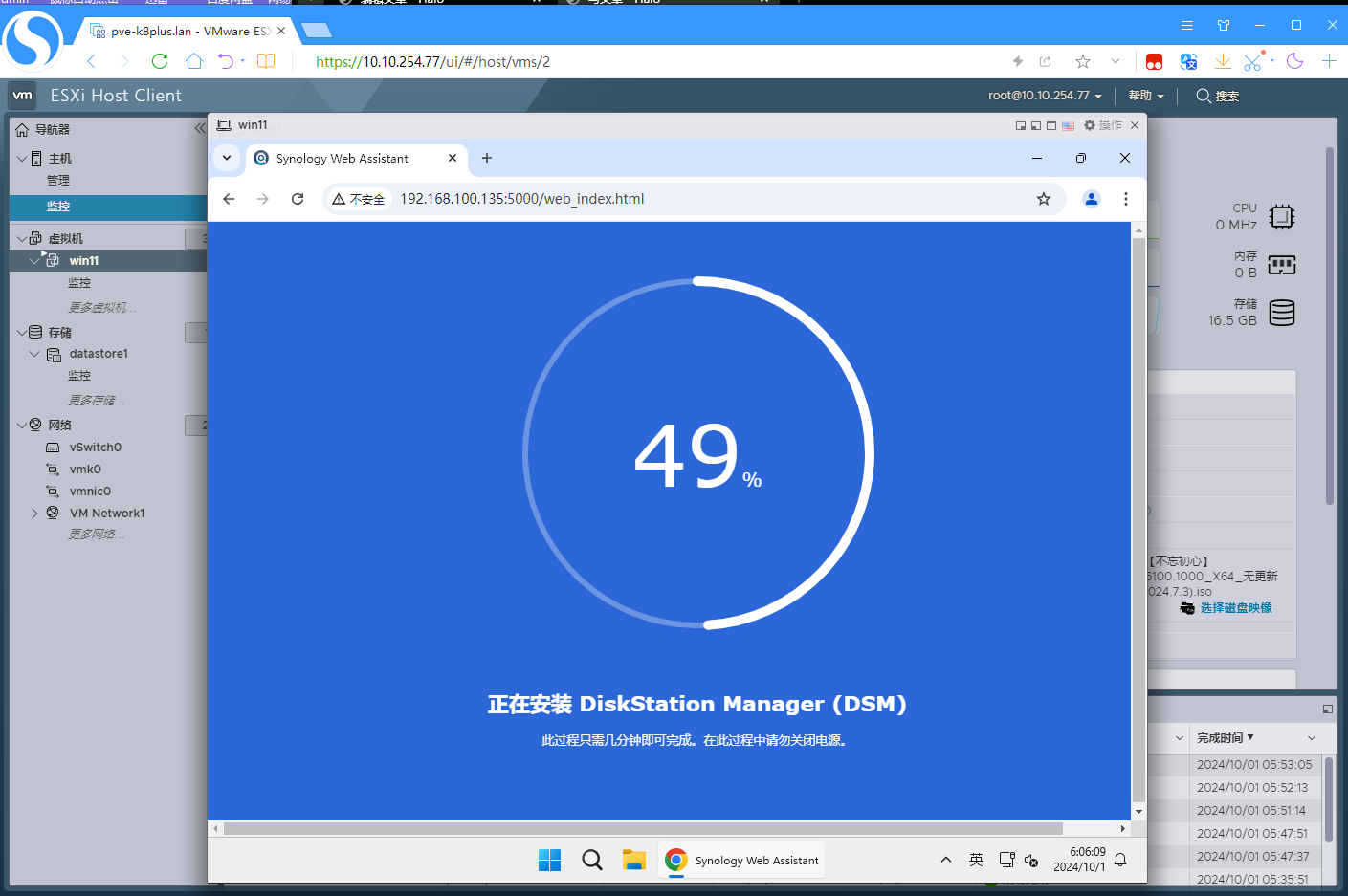Open the notification bell in VM tray
1348x896 pixels.
coord(1120,860)
